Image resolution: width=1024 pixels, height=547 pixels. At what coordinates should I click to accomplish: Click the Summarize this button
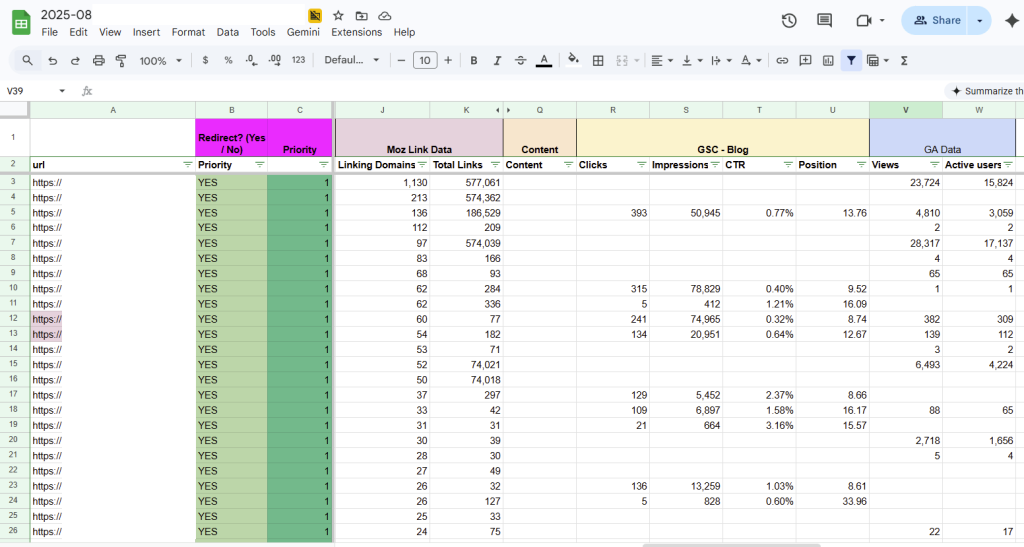tap(986, 91)
